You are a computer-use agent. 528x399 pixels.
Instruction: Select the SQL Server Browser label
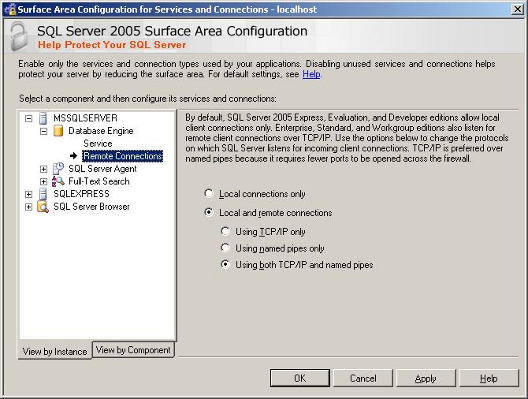point(91,206)
